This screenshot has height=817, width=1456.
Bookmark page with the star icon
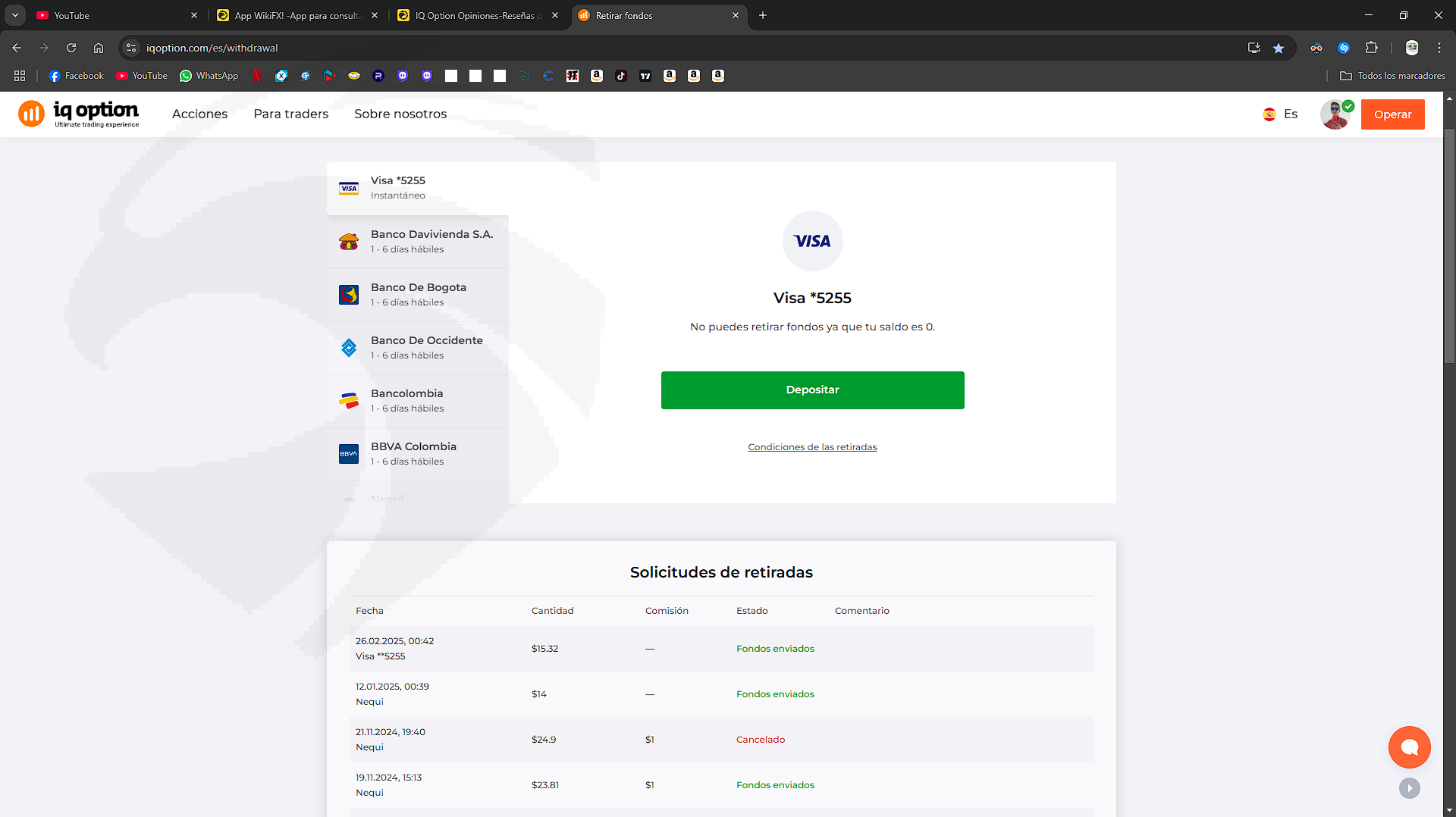pyautogui.click(x=1279, y=48)
